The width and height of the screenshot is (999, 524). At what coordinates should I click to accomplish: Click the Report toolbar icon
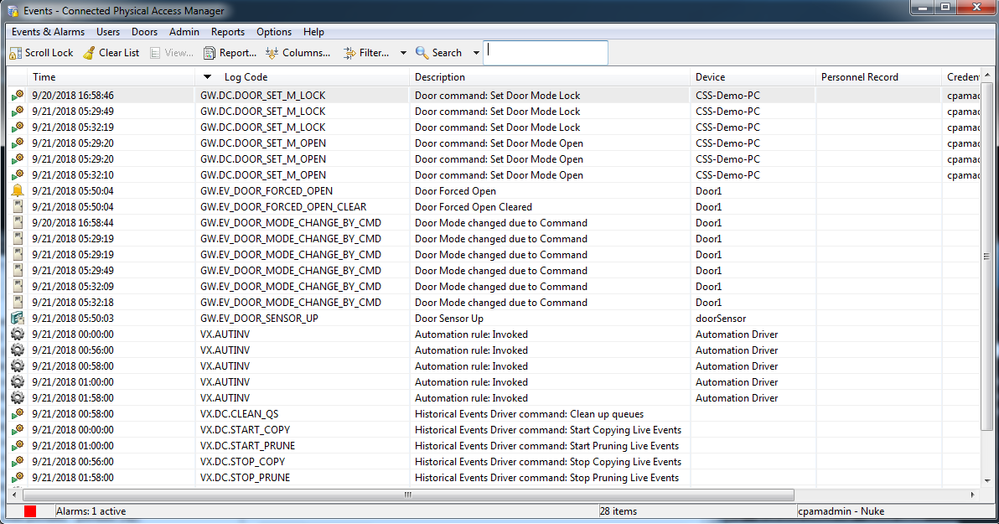[x=209, y=53]
